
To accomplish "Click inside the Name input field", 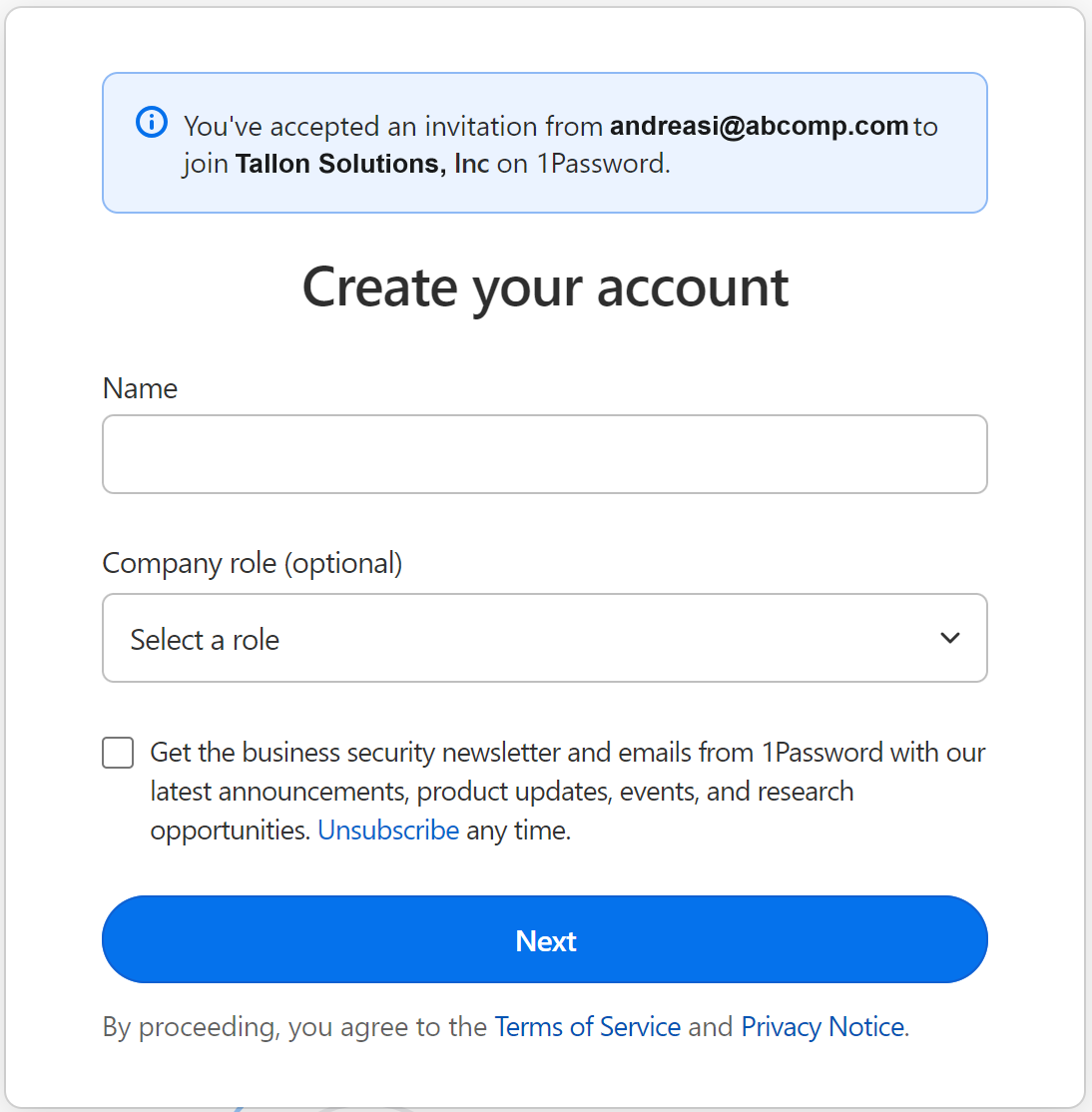I will click(x=545, y=454).
